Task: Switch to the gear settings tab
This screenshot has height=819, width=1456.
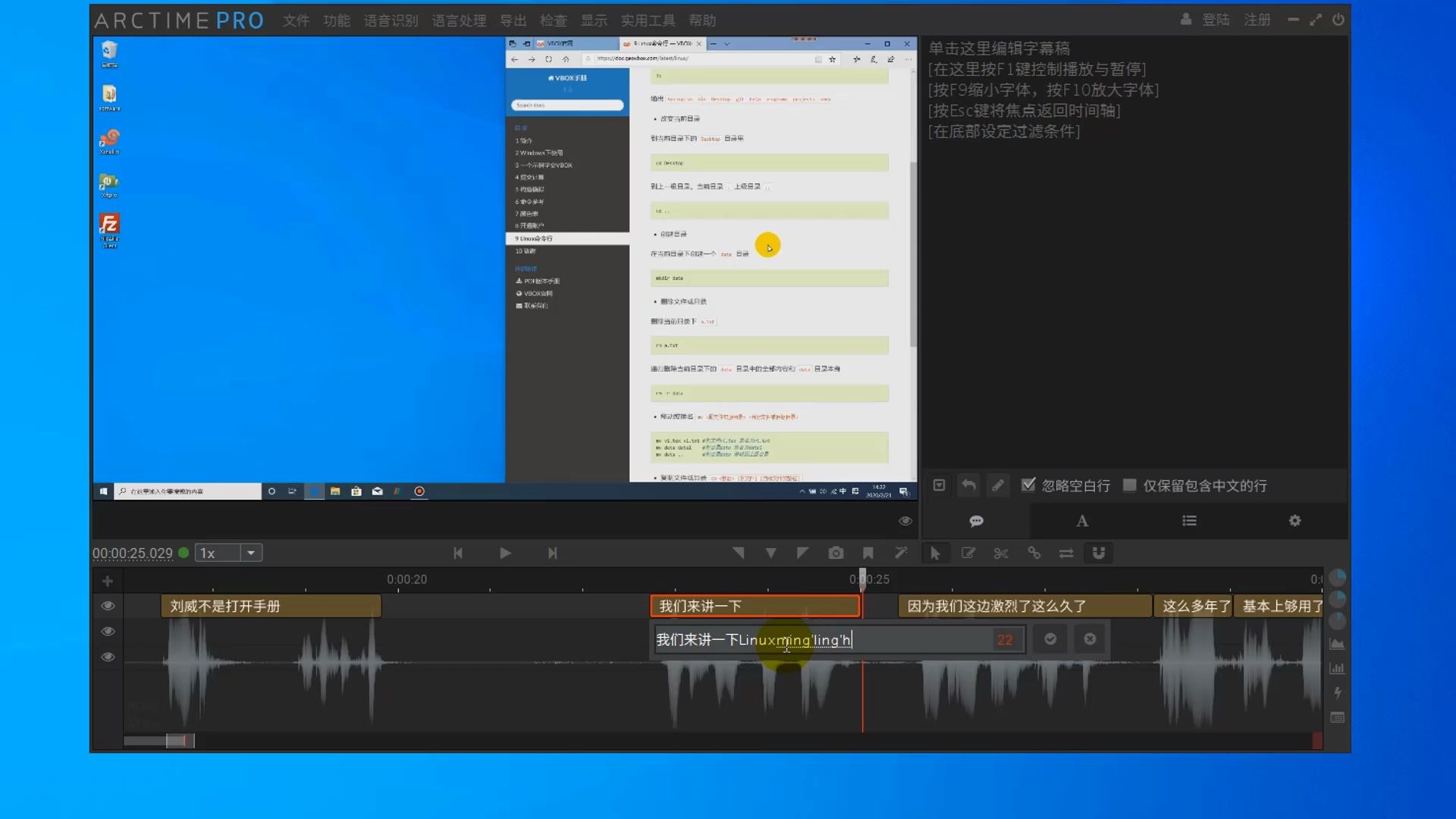Action: click(x=1294, y=521)
